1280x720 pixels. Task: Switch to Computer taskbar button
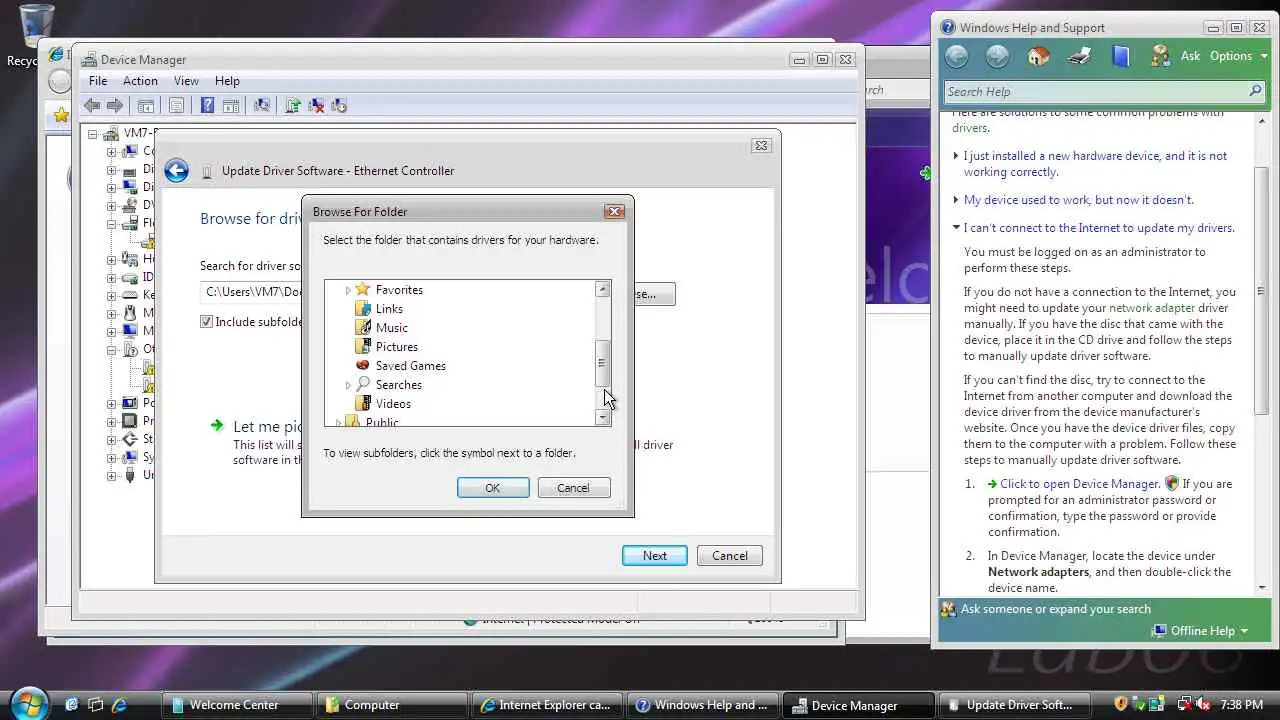point(393,705)
